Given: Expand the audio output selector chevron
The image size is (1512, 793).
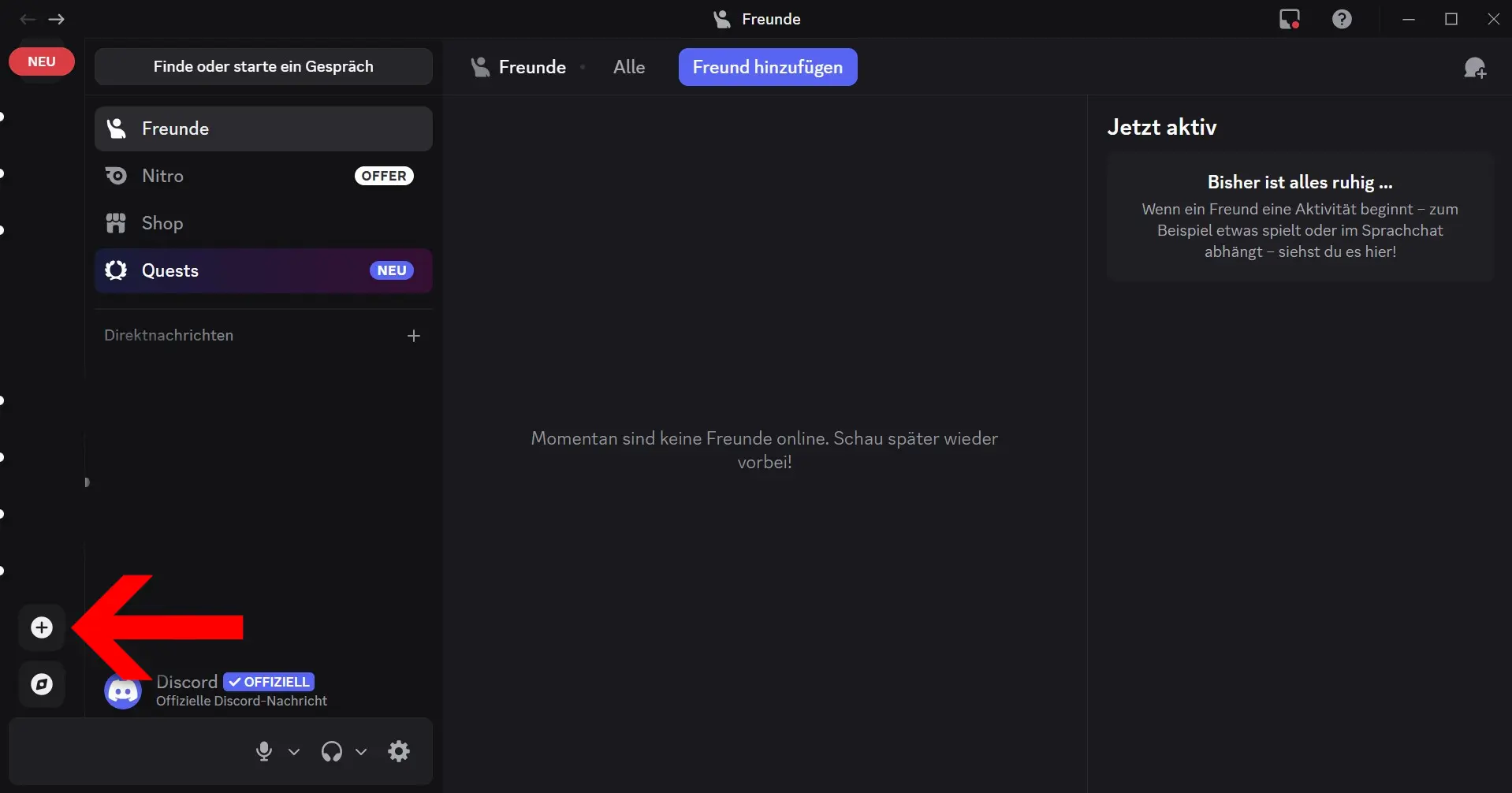Looking at the screenshot, I should pyautogui.click(x=362, y=752).
